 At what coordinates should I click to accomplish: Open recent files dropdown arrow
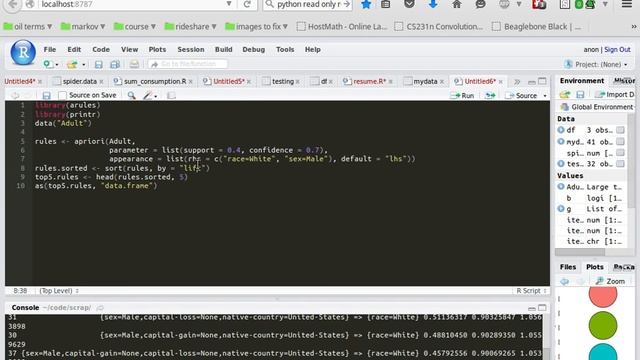point(83,64)
